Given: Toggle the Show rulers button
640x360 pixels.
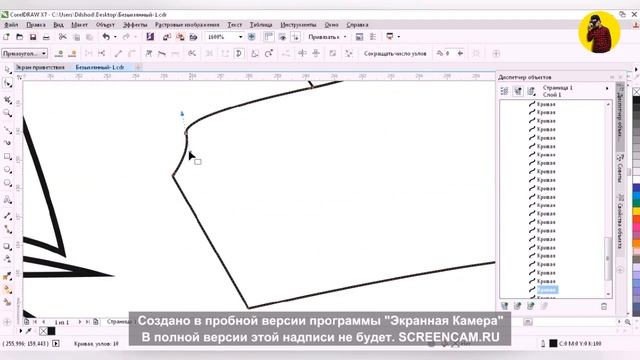Looking at the screenshot, I should click(x=268, y=37).
